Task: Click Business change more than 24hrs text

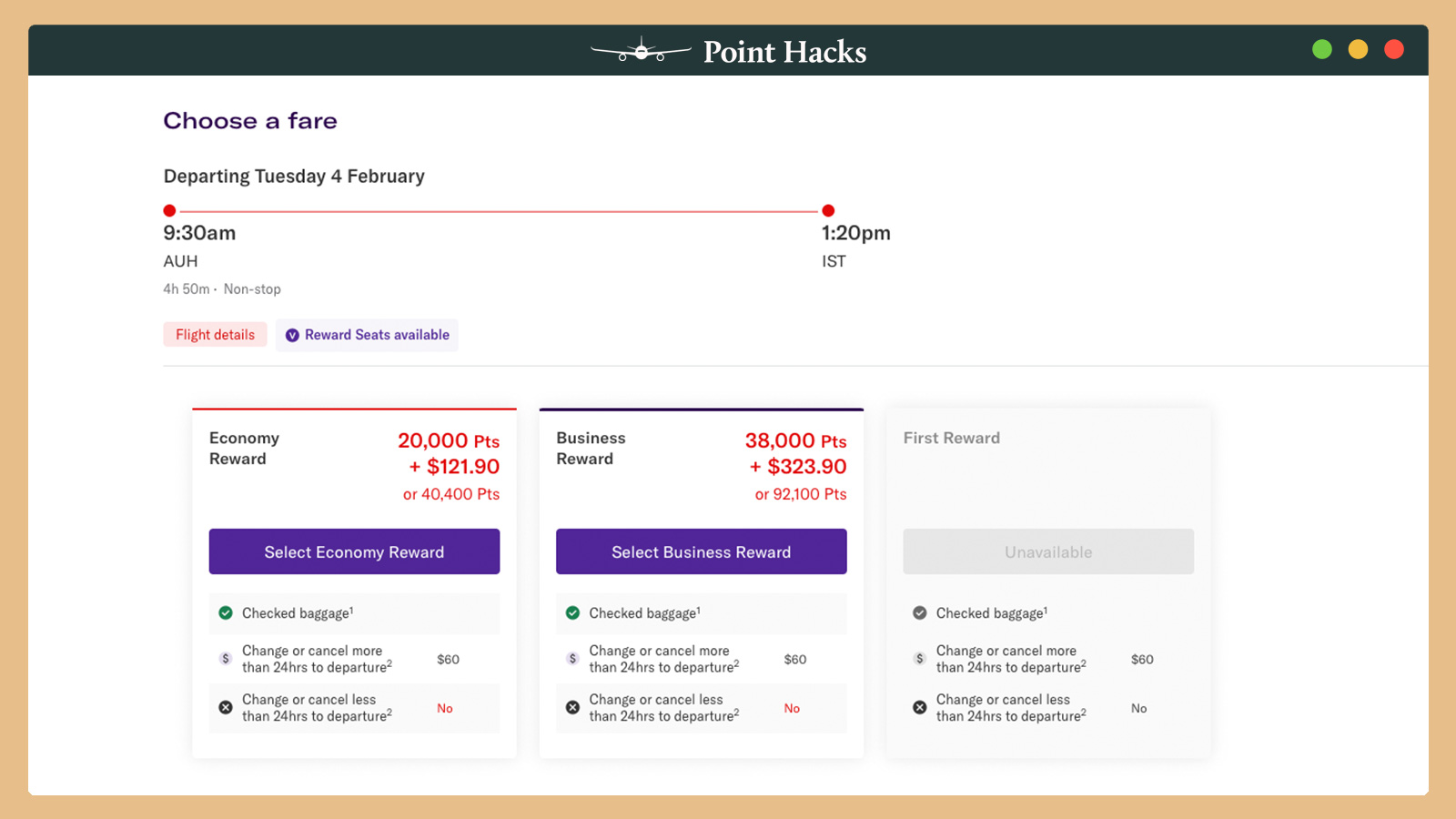Action: click(x=663, y=659)
